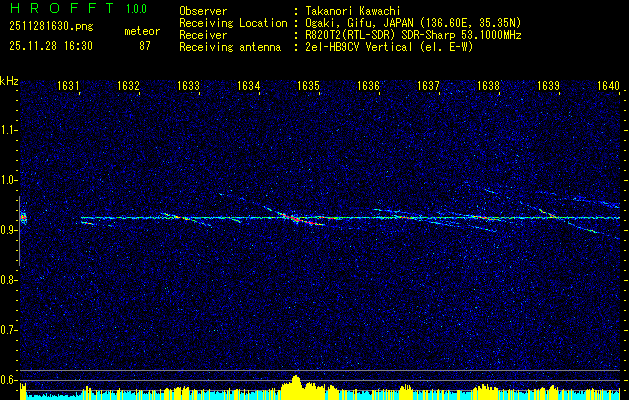Click the Receiver label

(203, 35)
